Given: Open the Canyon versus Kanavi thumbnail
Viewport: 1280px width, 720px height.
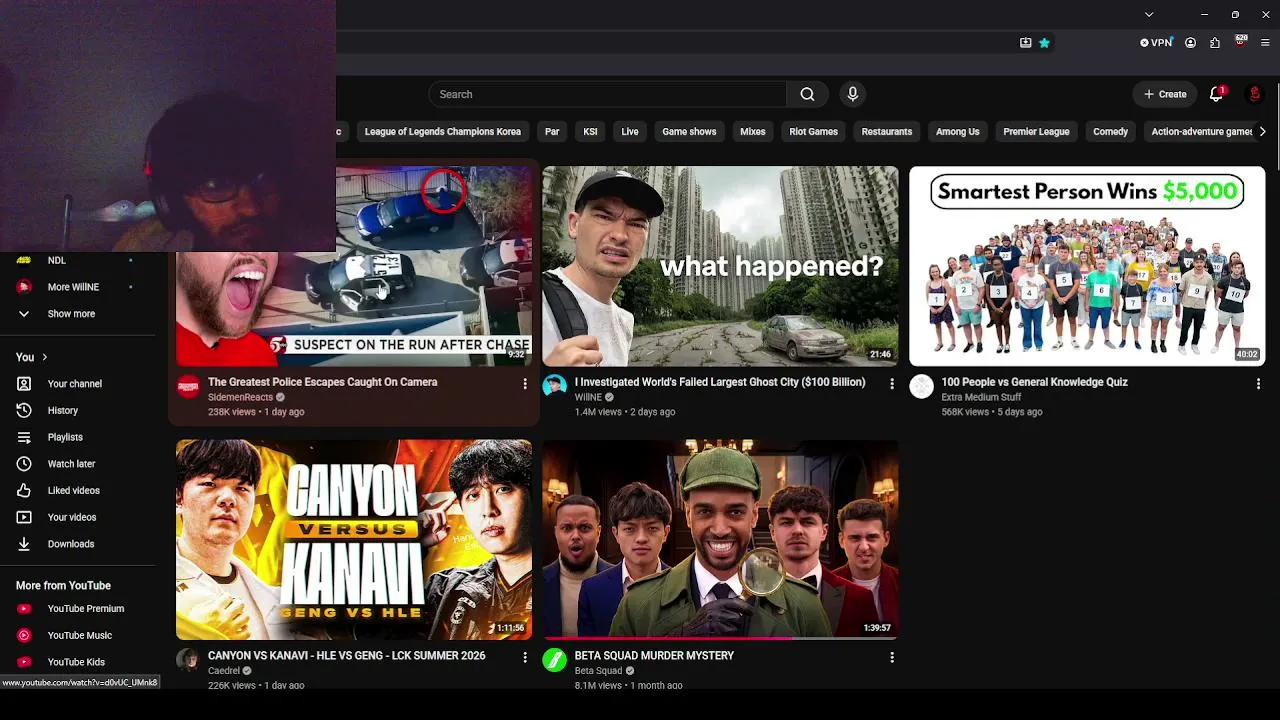Looking at the screenshot, I should point(354,540).
